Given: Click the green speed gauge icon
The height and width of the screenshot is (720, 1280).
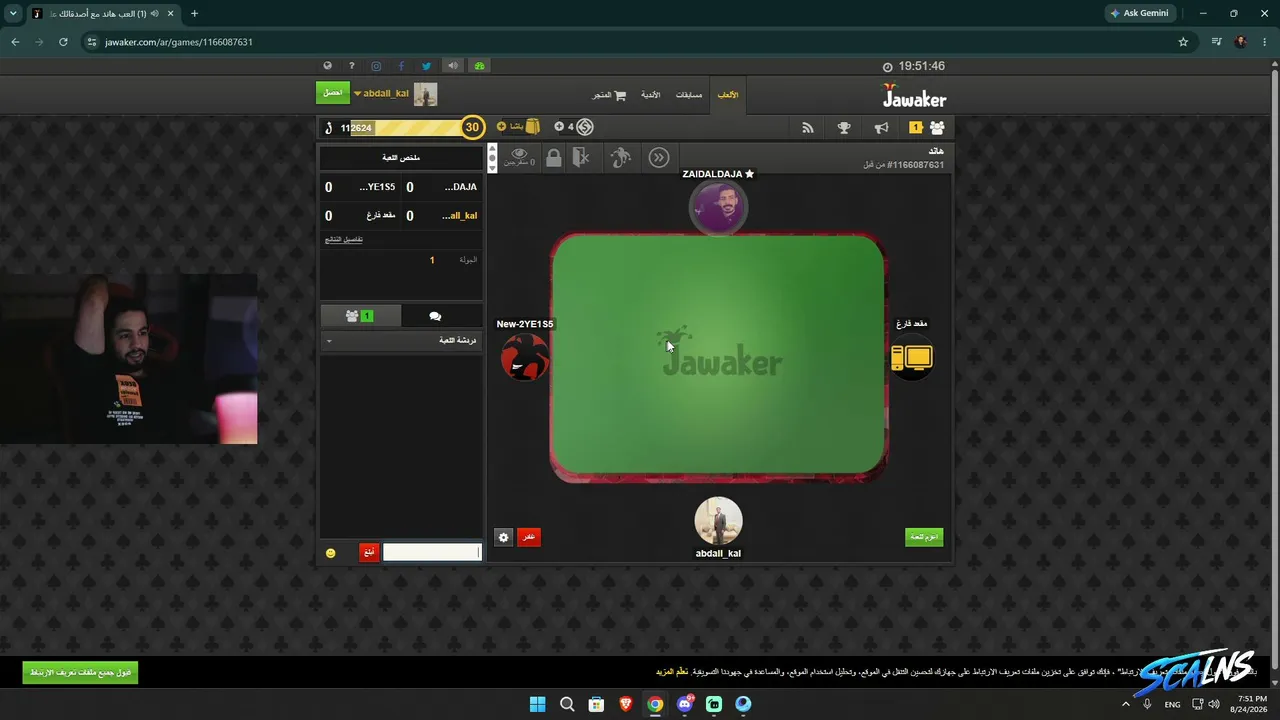Looking at the screenshot, I should (480, 66).
